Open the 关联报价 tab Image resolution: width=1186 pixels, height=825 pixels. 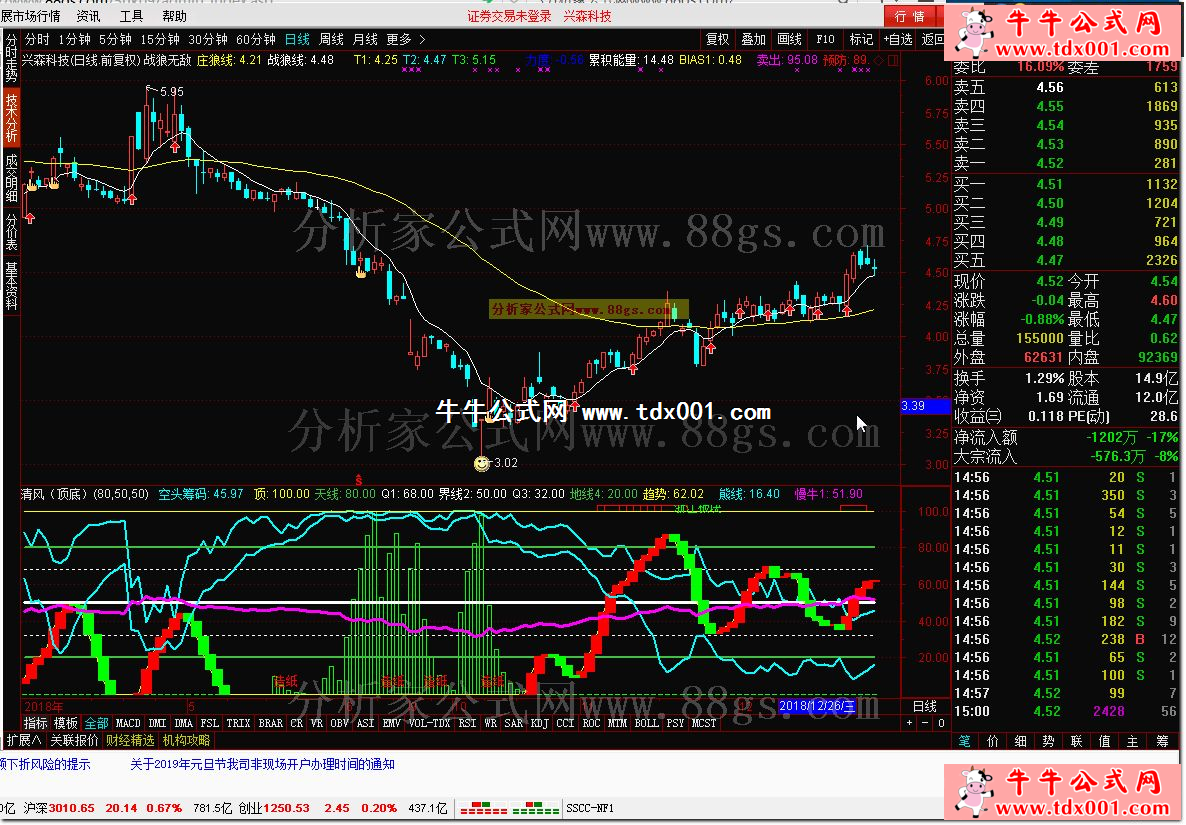(74, 740)
